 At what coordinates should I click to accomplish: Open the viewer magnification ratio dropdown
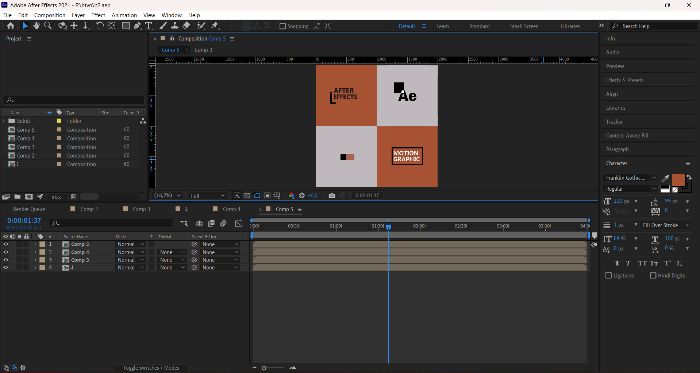(x=168, y=195)
